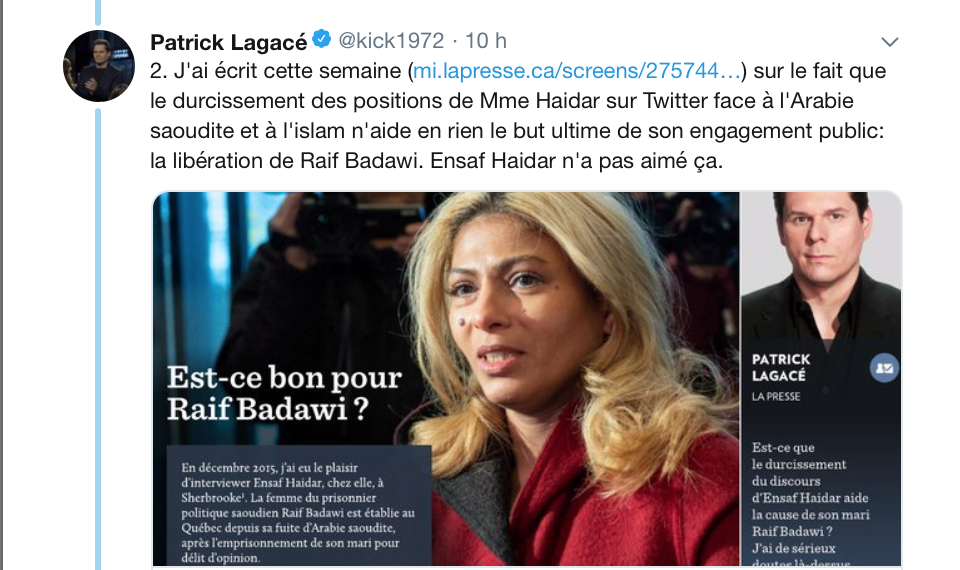The height and width of the screenshot is (570, 960).
Task: Click the PATRICK LAGACÉ byline in the sidebar
Action: pyautogui.click(x=781, y=367)
